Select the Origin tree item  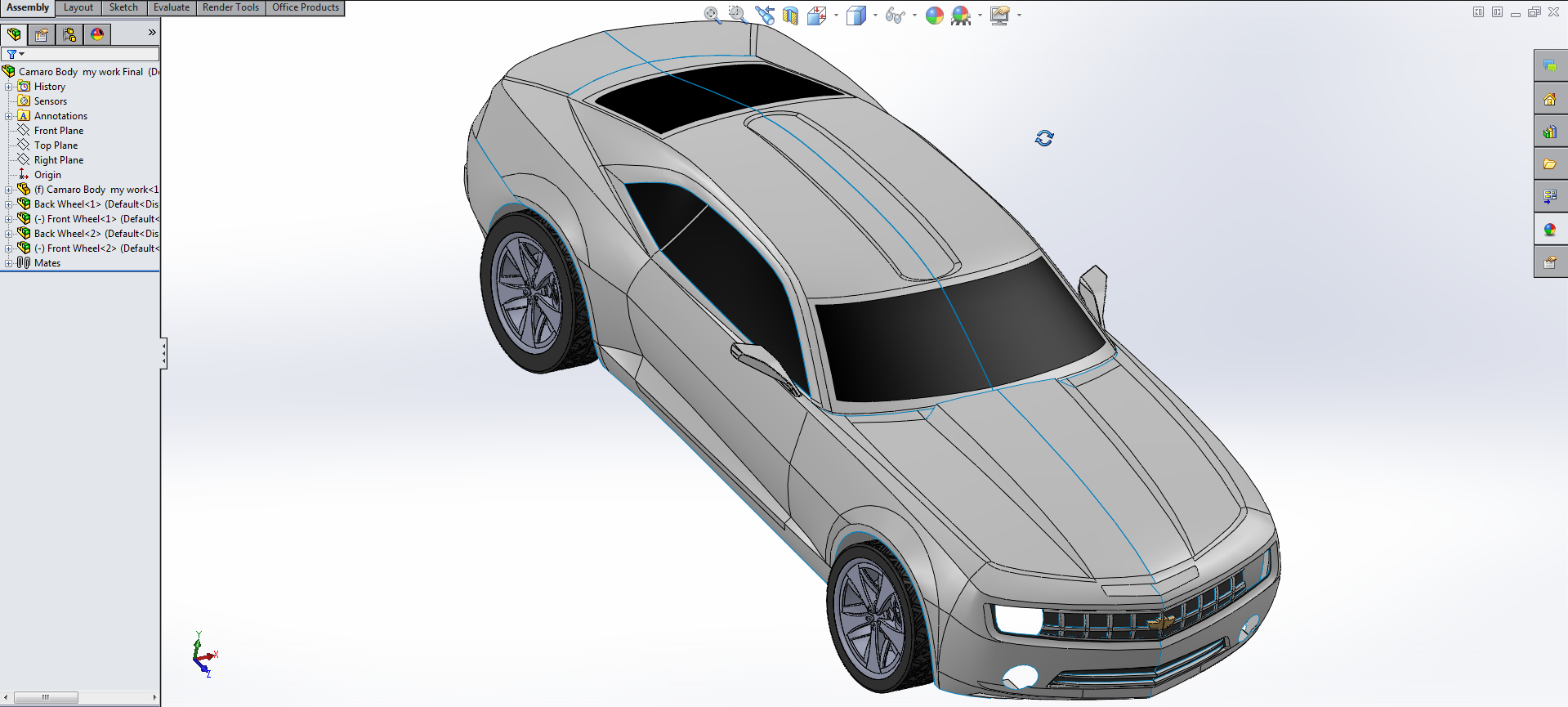(x=47, y=175)
